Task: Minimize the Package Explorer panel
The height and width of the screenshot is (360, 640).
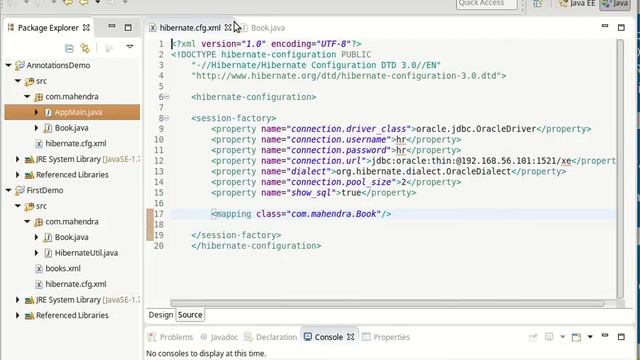Action: tap(111, 27)
